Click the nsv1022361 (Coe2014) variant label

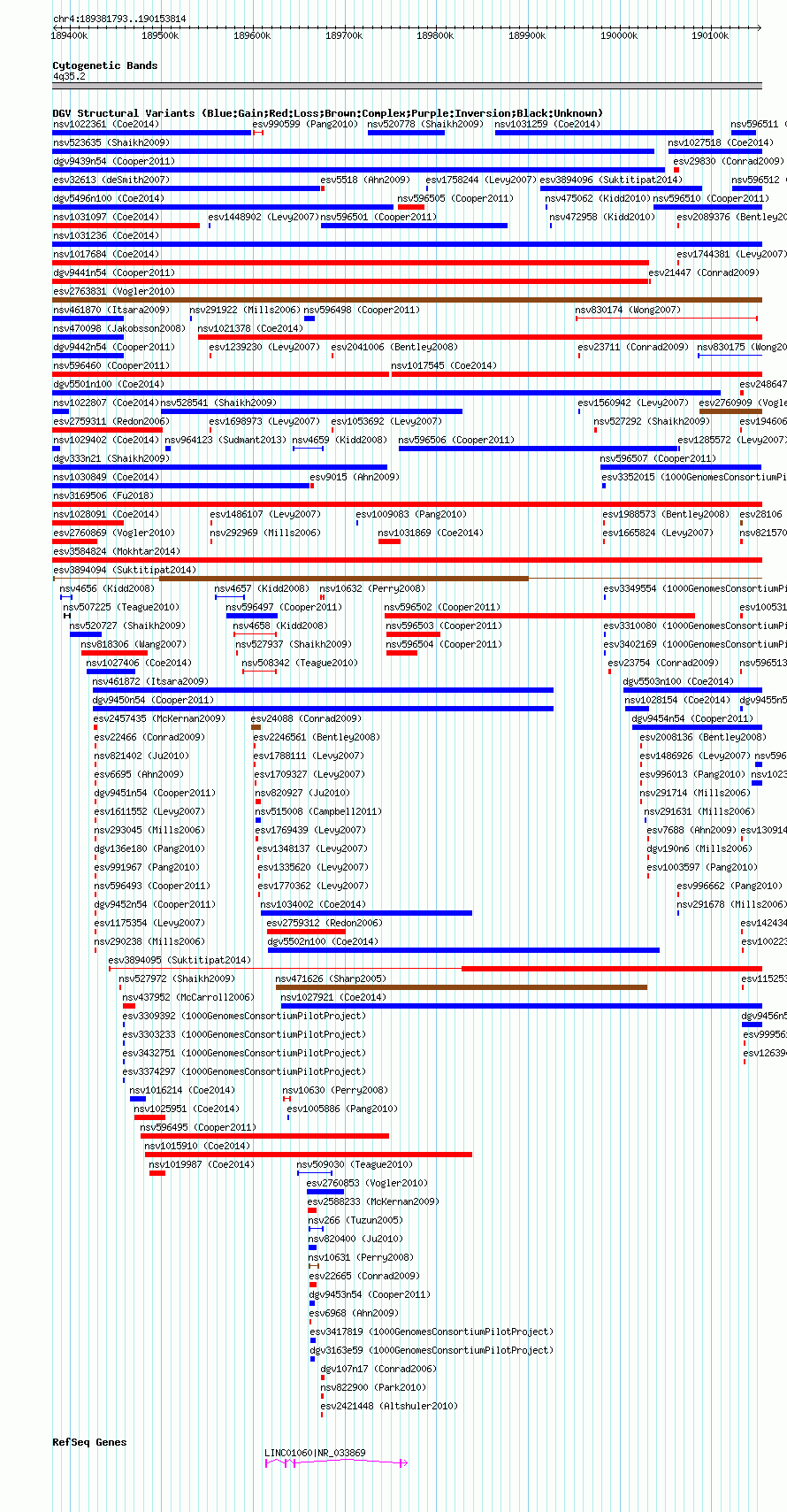coord(105,124)
